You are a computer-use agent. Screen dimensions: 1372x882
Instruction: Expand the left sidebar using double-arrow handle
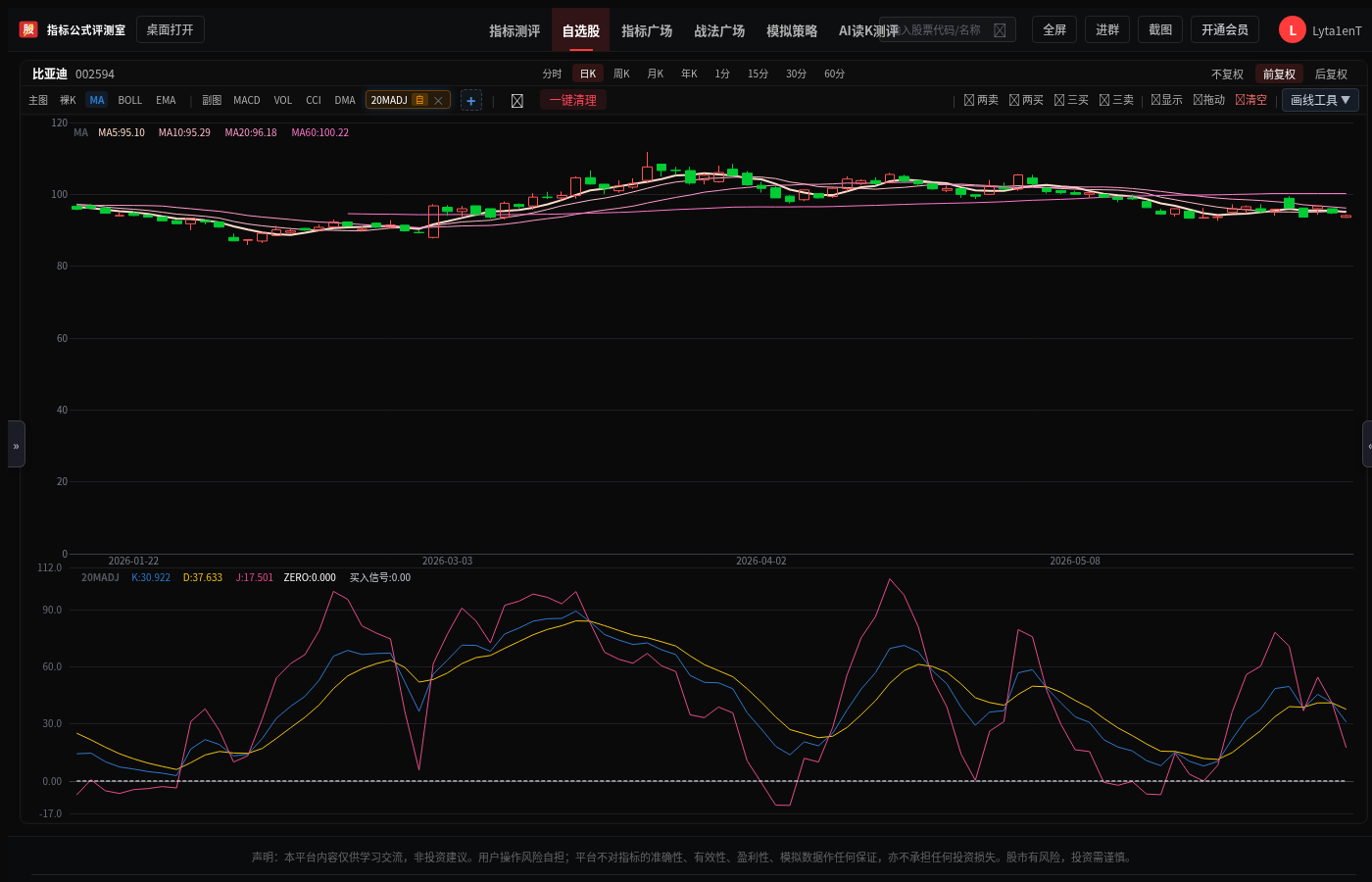tap(16, 445)
